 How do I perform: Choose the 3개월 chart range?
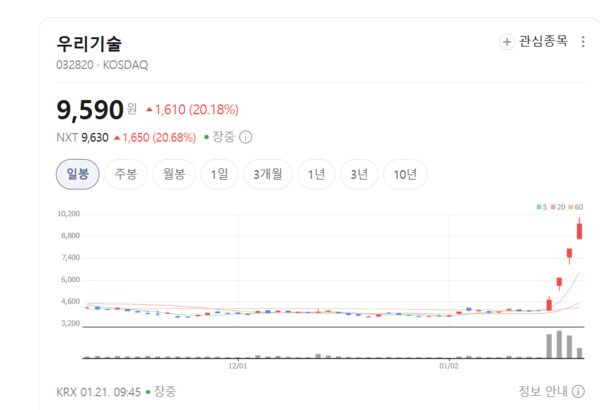pyautogui.click(x=268, y=175)
